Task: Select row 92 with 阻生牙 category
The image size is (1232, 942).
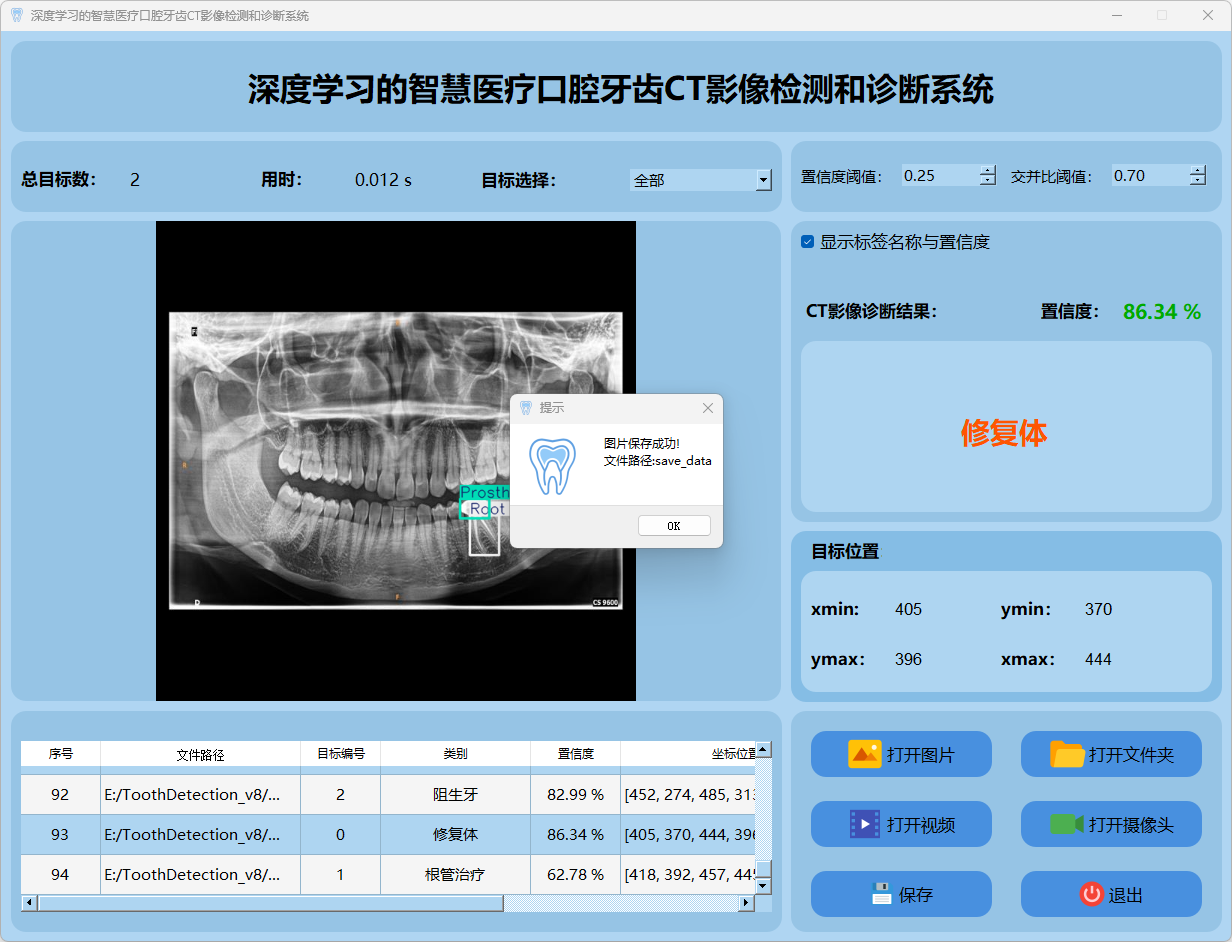Action: (455, 794)
